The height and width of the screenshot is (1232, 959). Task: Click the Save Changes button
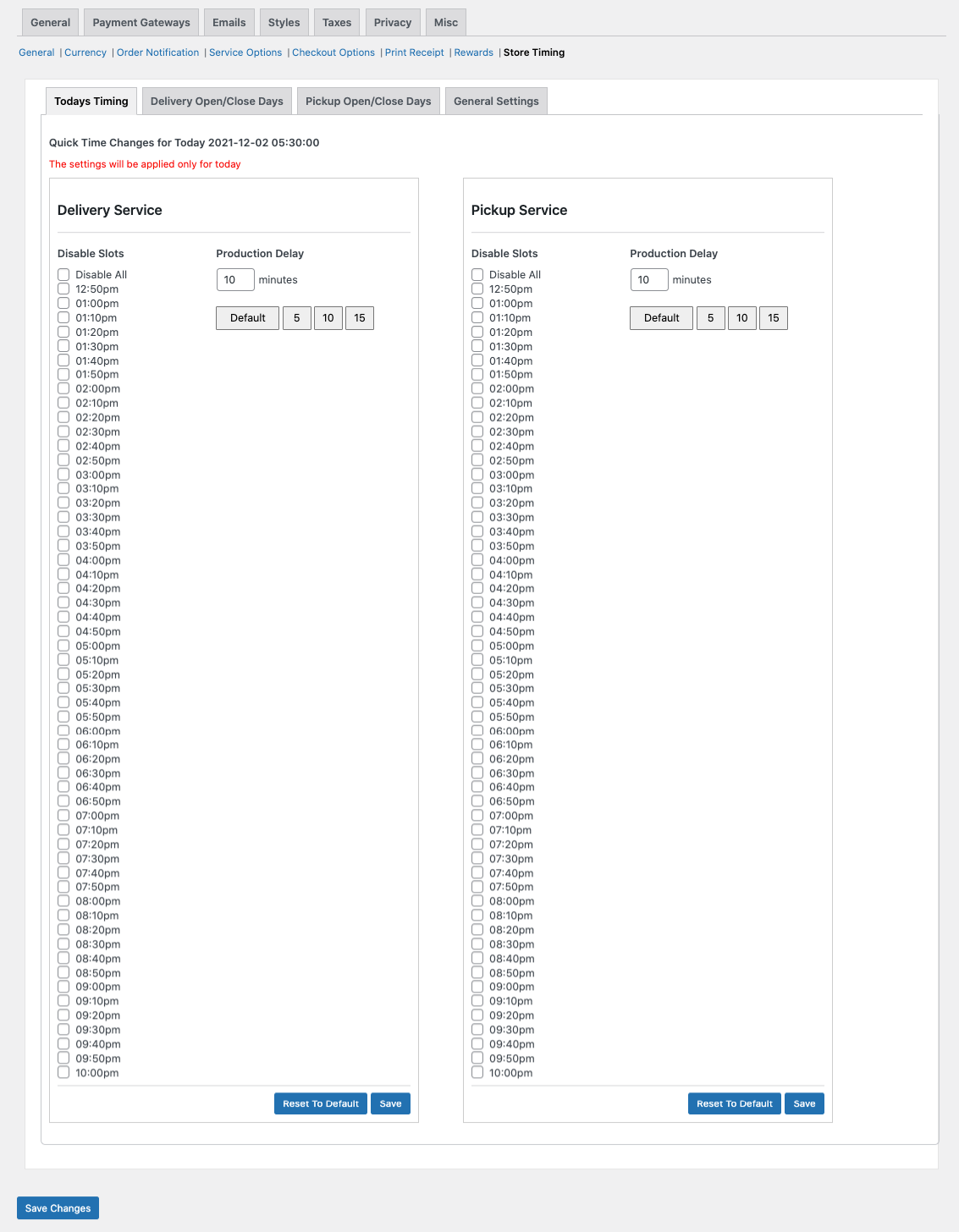pyautogui.click(x=58, y=1208)
